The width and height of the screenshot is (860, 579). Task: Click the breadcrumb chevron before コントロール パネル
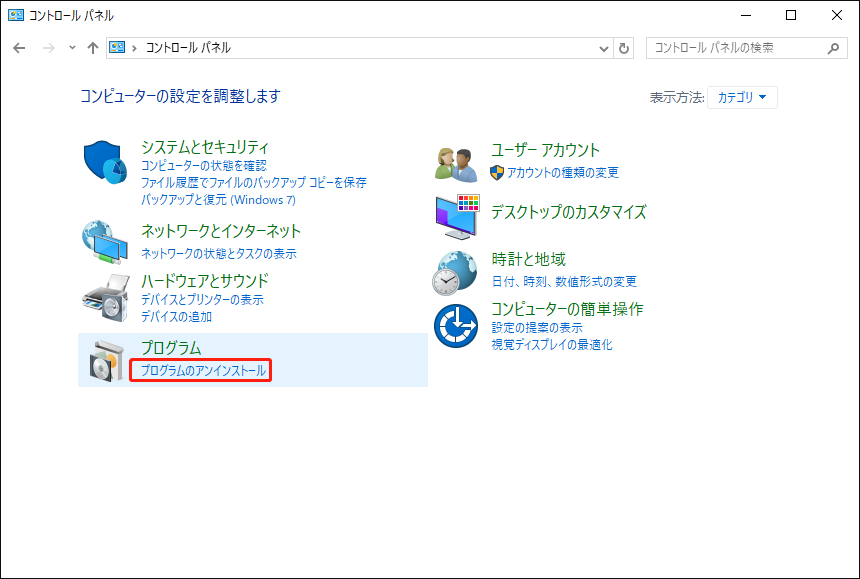pyautogui.click(x=134, y=48)
